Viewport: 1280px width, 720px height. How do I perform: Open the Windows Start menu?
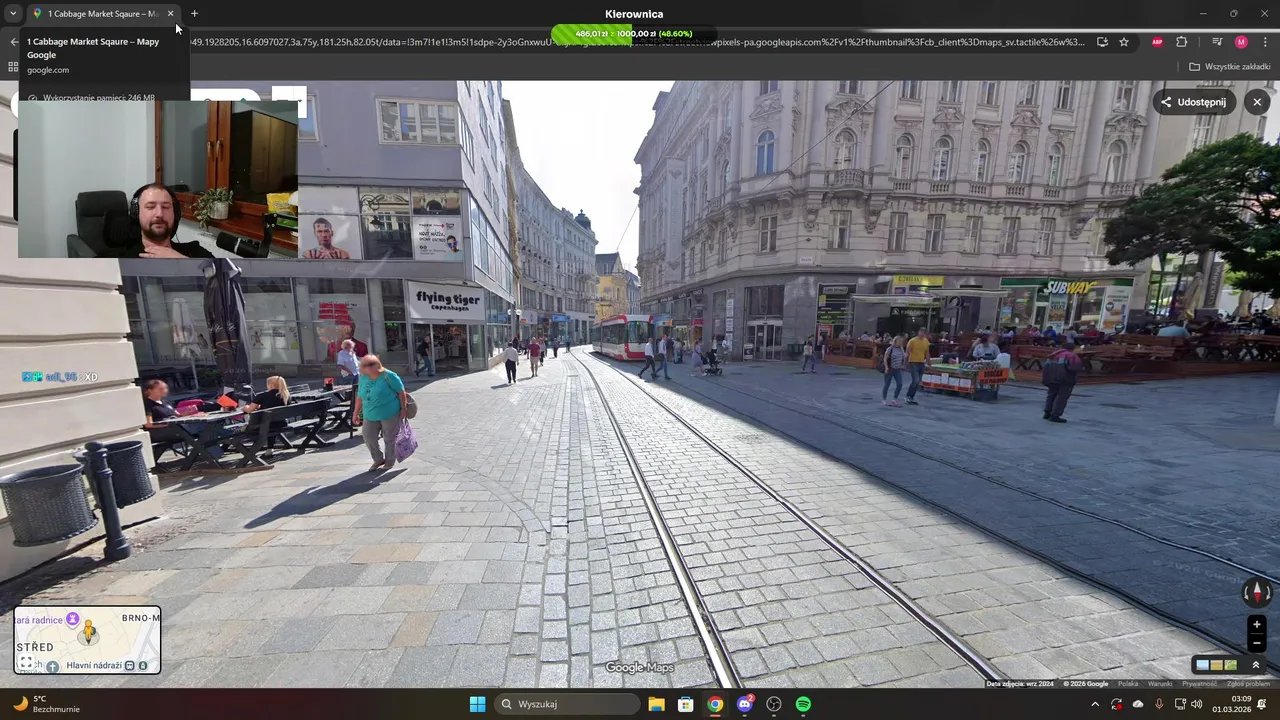coord(477,704)
